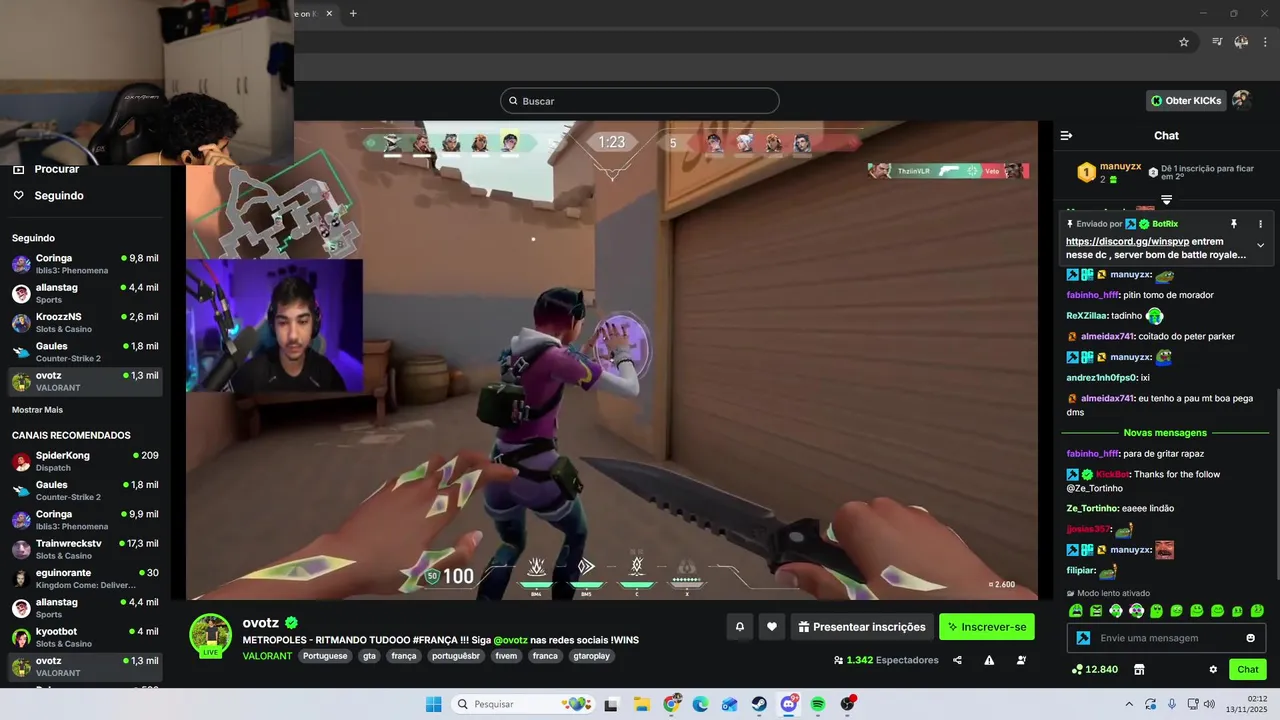The width and height of the screenshot is (1280, 720).
Task: Open ovotz channel avatar with LIVE badge
Action: click(x=211, y=635)
